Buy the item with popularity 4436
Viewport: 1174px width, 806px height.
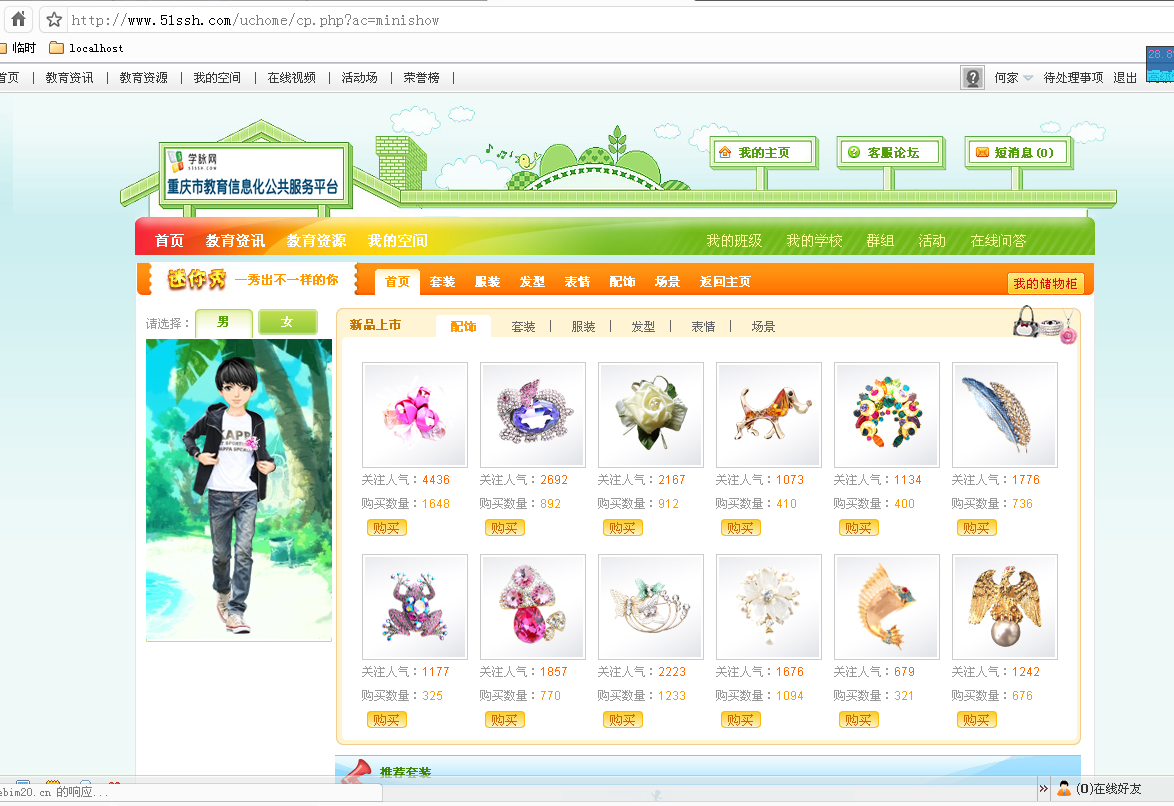[x=386, y=528]
